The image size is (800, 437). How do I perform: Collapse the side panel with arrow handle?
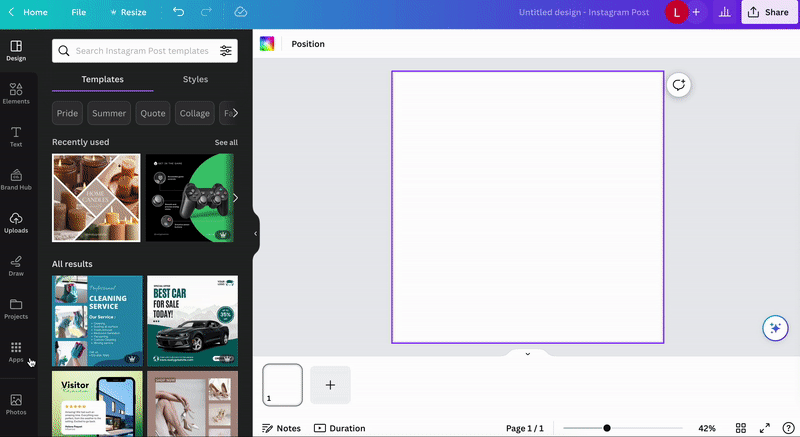coord(255,234)
